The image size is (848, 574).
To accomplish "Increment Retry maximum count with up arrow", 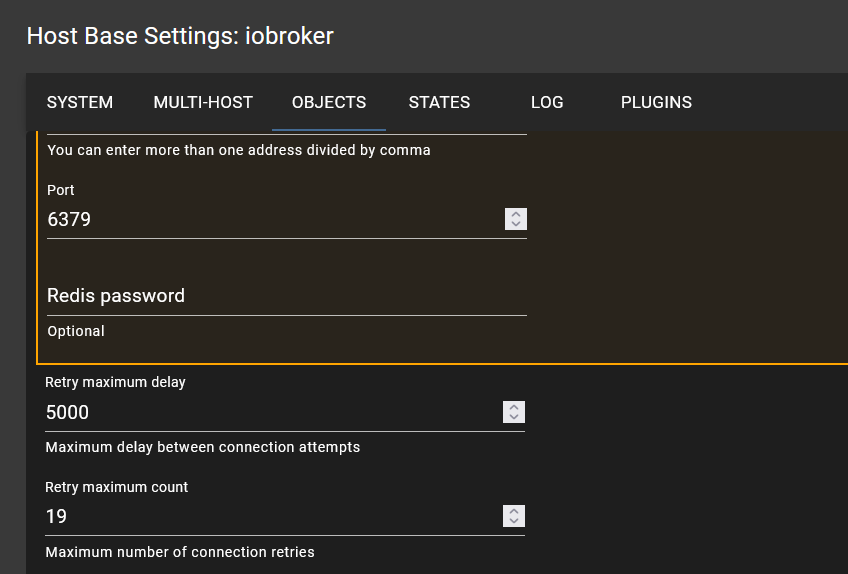I will pos(513,511).
